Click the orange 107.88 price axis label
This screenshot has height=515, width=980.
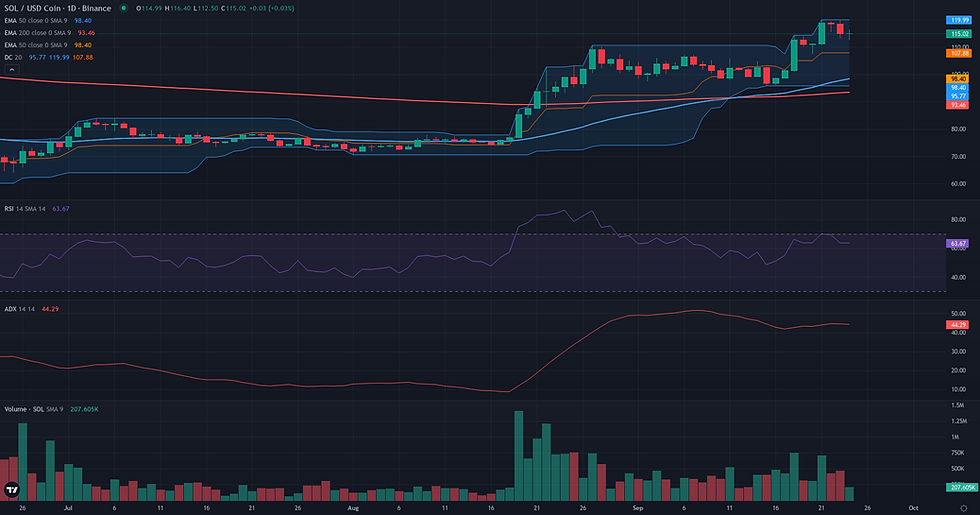pos(959,54)
